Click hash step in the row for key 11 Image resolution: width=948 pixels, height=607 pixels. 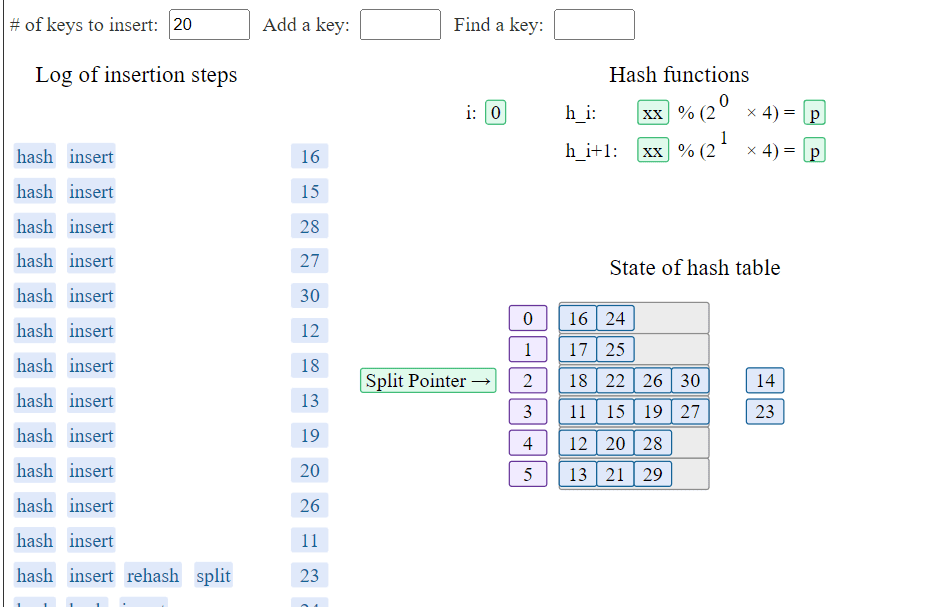pos(35,540)
